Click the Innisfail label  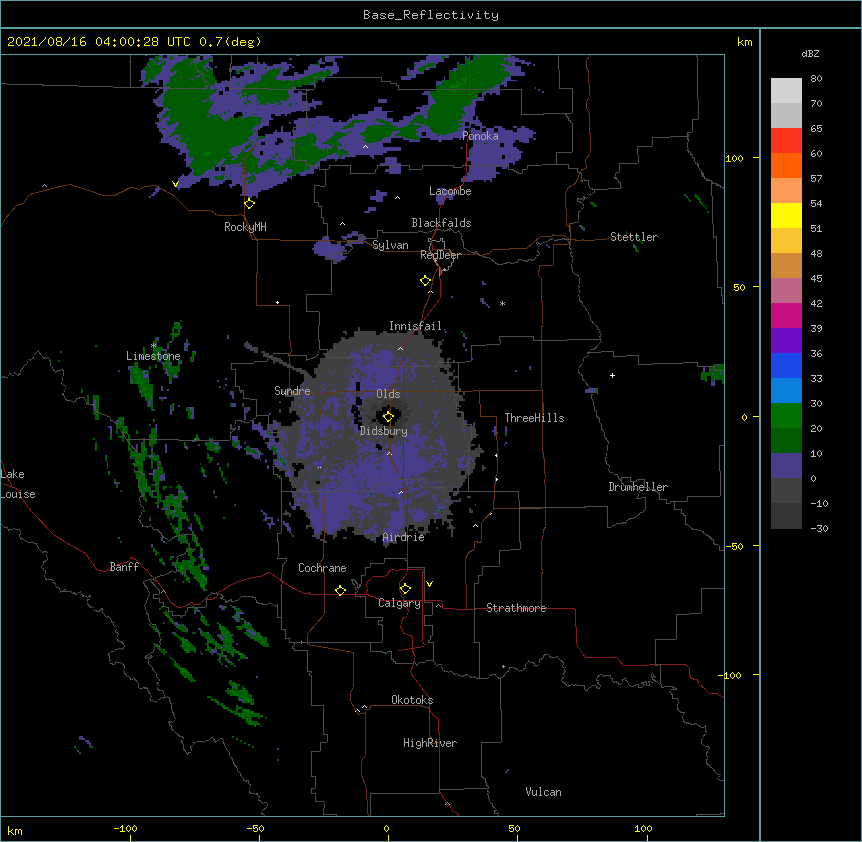(415, 326)
